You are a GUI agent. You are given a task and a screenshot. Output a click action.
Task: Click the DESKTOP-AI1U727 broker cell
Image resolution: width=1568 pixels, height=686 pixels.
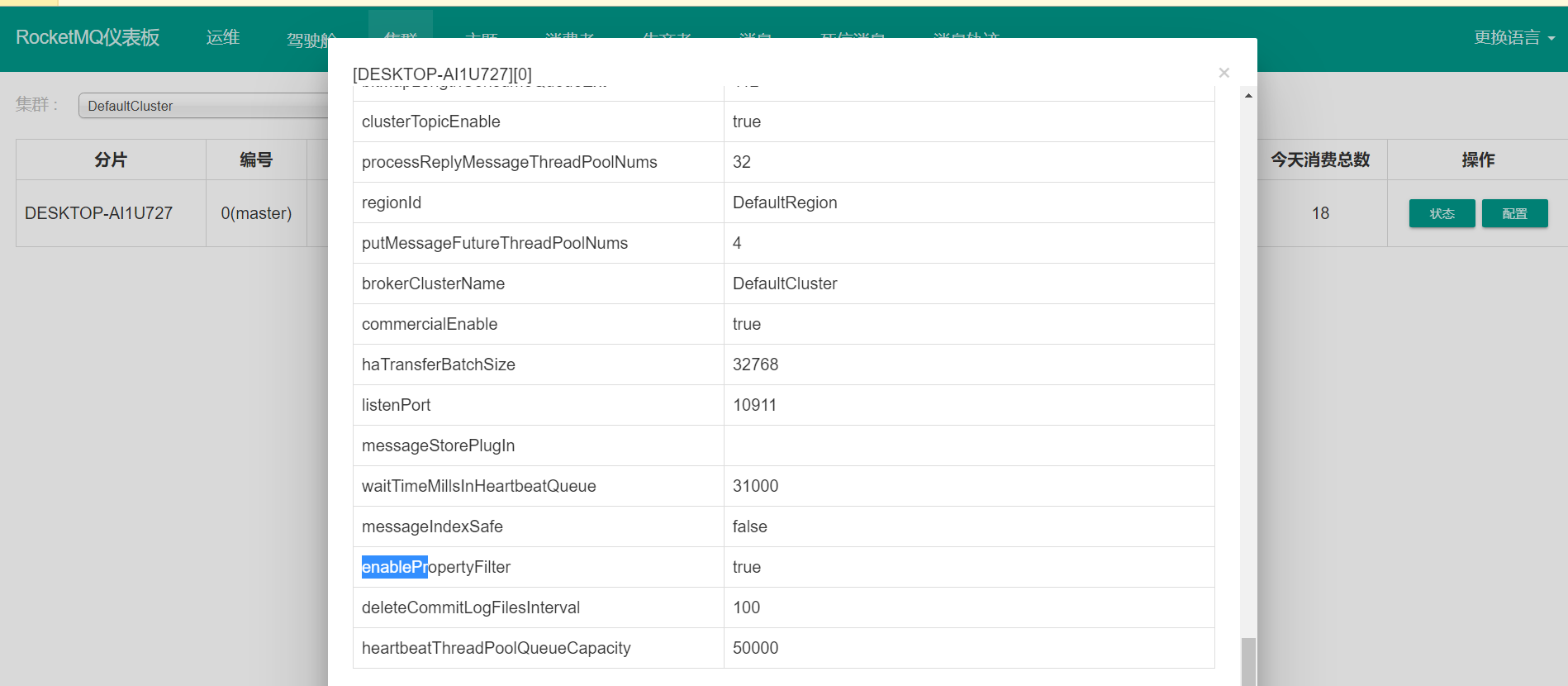pyautogui.click(x=99, y=213)
